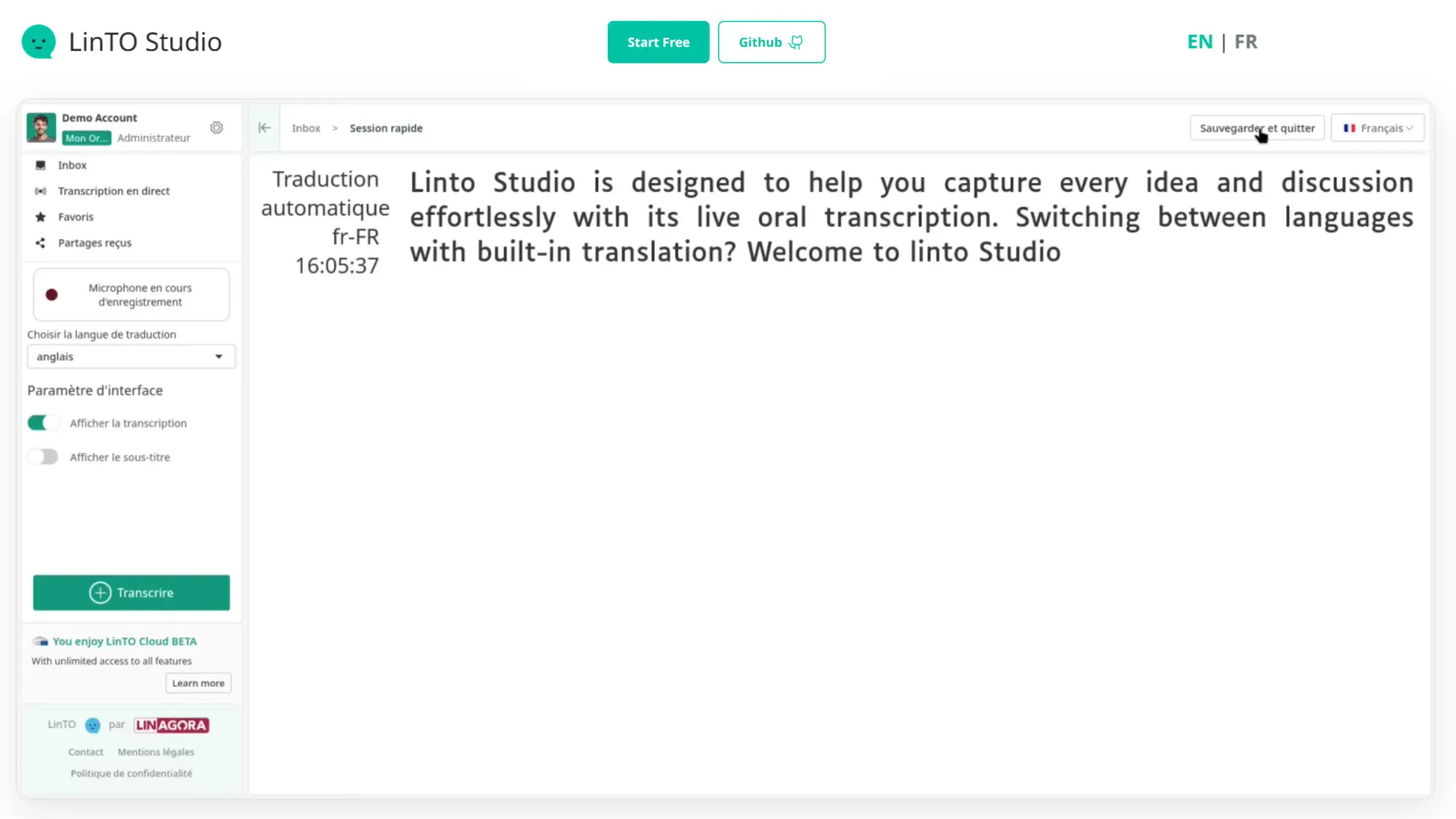Enable Afficher le sous-titre switch
Image resolution: width=1456 pixels, height=819 pixels.
tap(43, 457)
